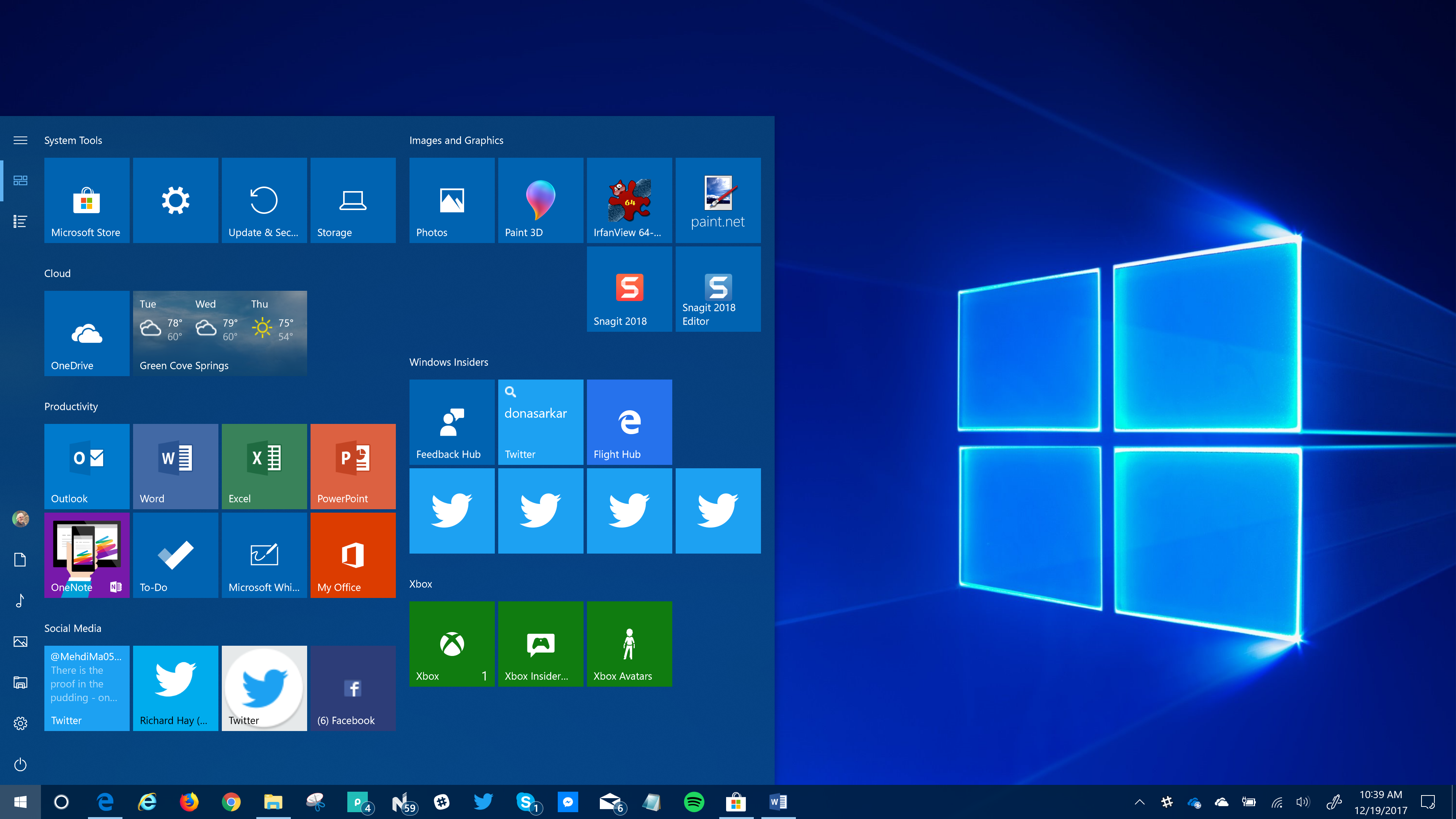The height and width of the screenshot is (819, 1456).
Task: Open the Feedback Hub tile
Action: [452, 422]
